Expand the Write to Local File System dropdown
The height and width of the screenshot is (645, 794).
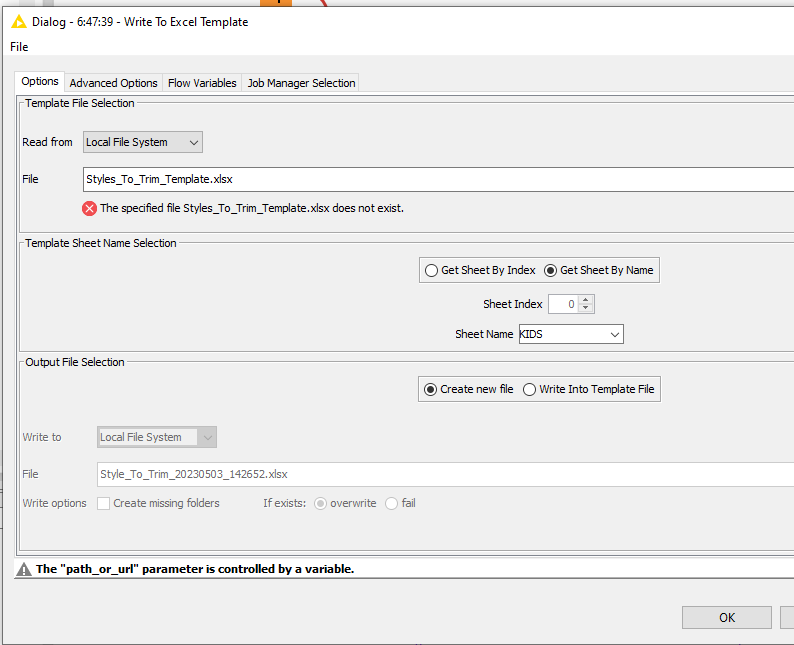tap(156, 437)
